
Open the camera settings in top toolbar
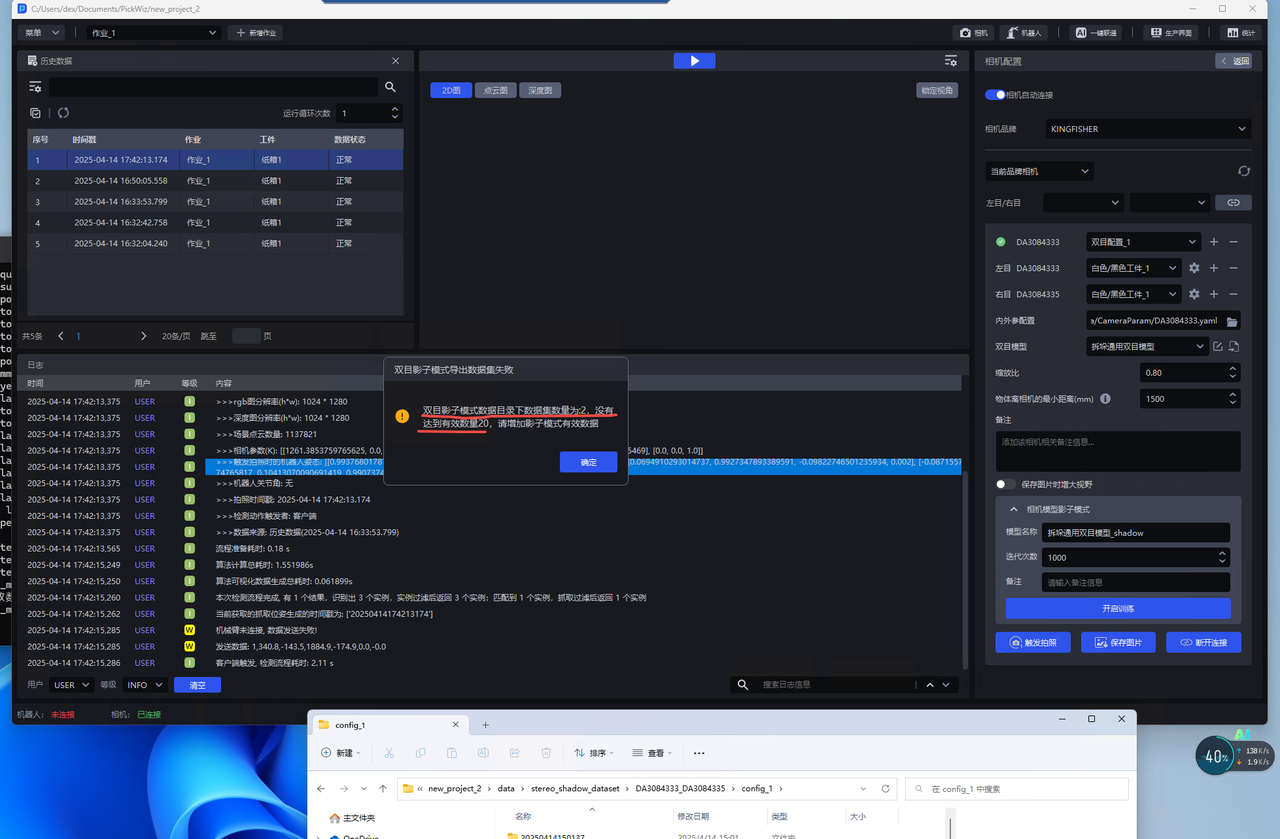tap(973, 33)
